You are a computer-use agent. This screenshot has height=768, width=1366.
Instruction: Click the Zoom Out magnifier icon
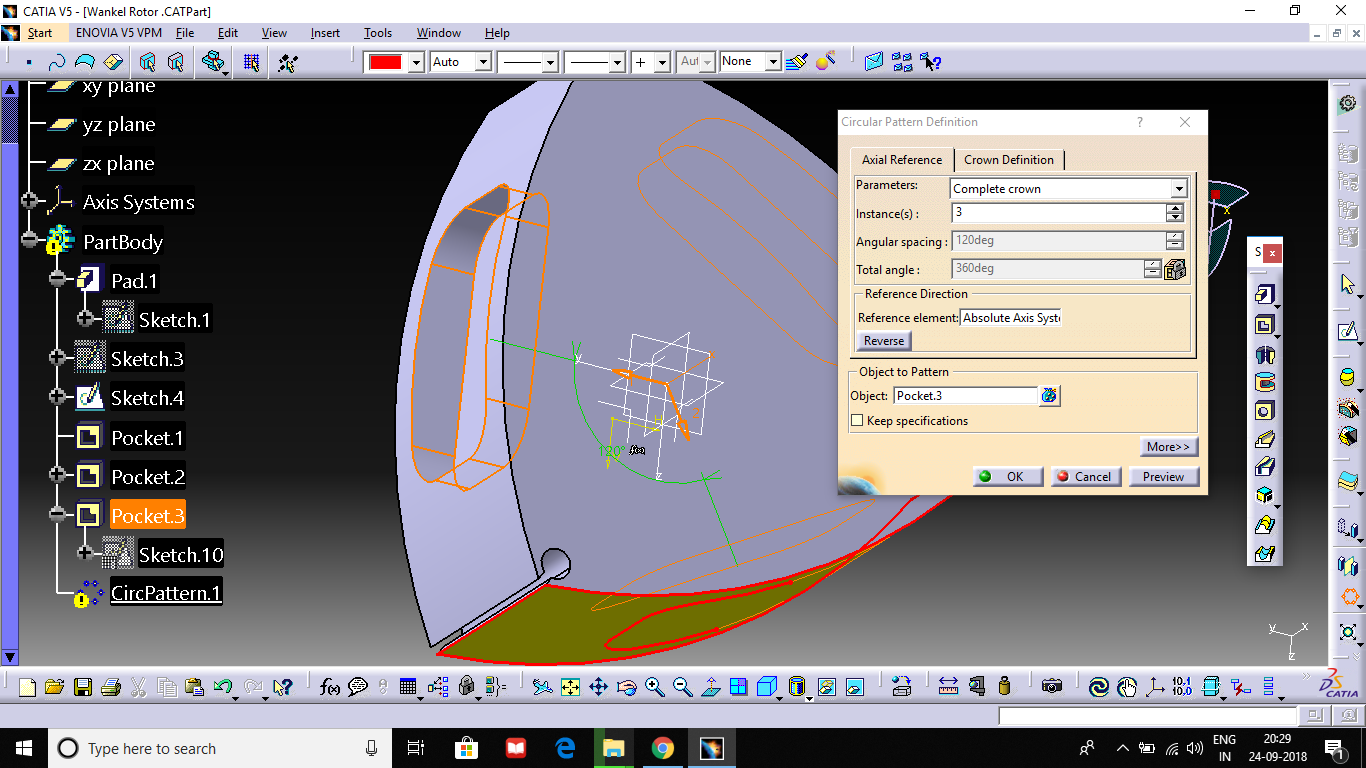pyautogui.click(x=683, y=687)
